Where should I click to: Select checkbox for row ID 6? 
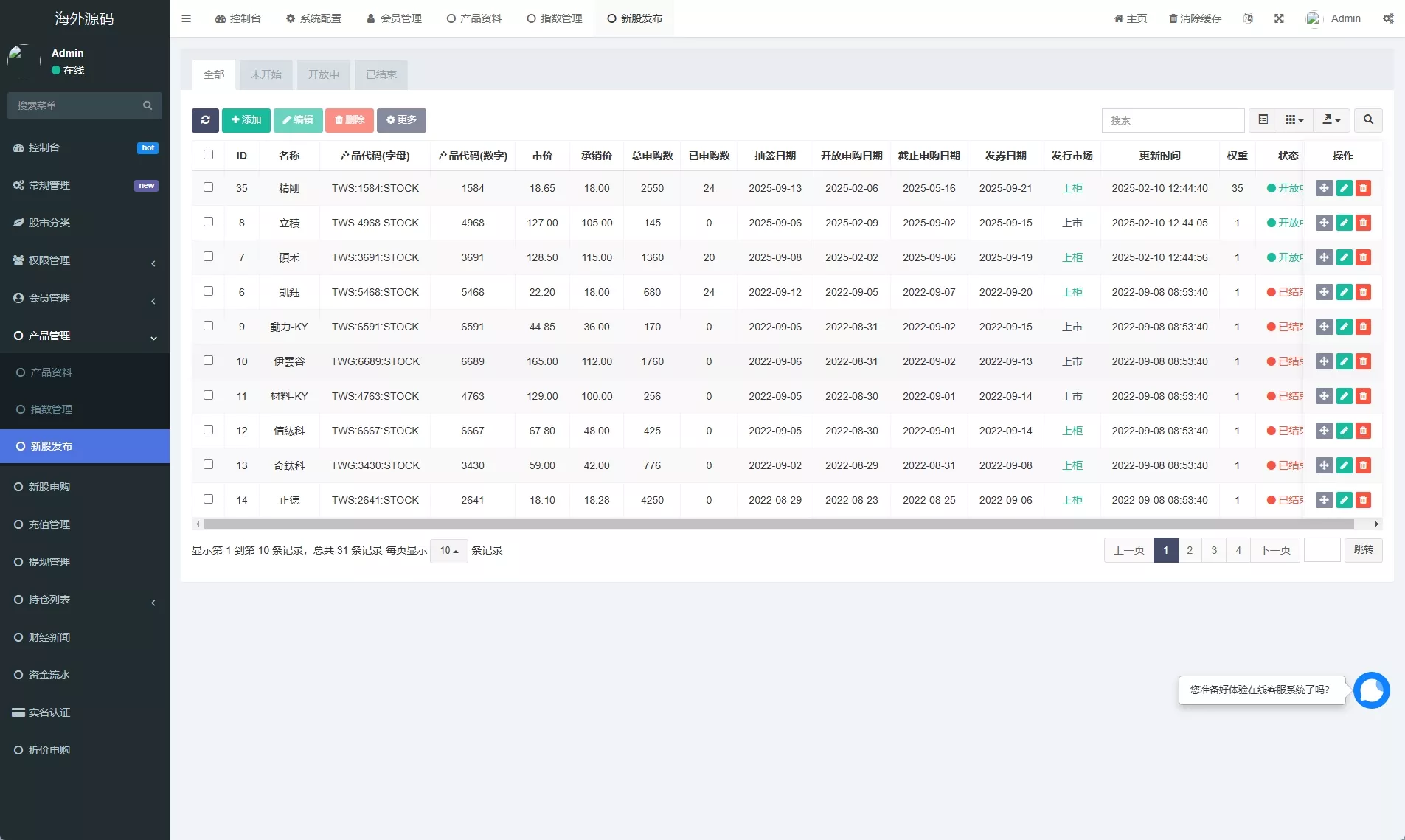(x=208, y=291)
